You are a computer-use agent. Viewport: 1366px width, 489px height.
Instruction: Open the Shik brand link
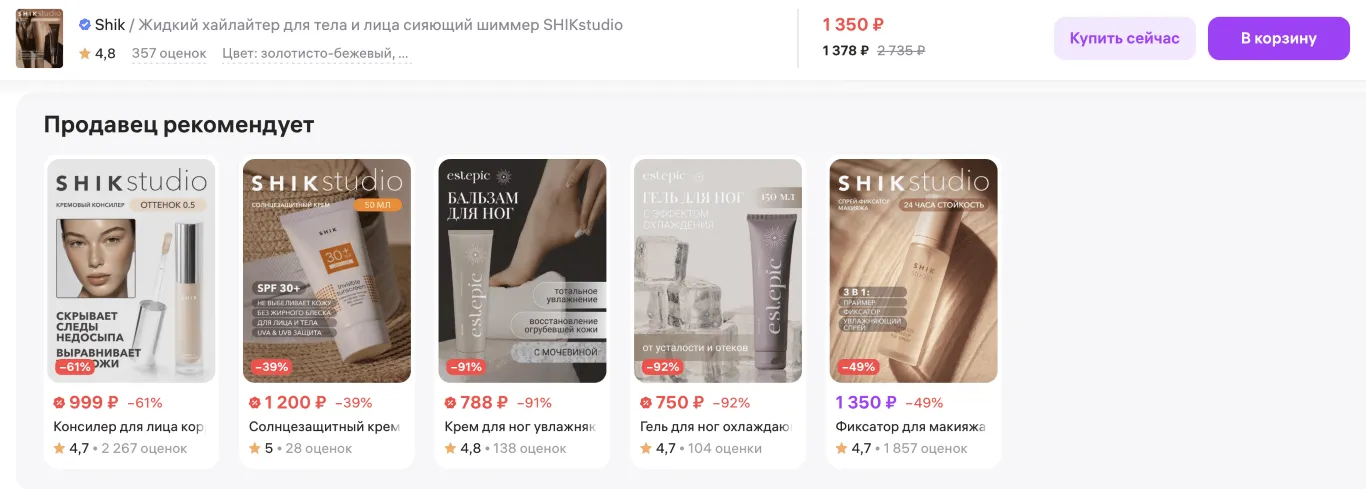click(x=110, y=25)
